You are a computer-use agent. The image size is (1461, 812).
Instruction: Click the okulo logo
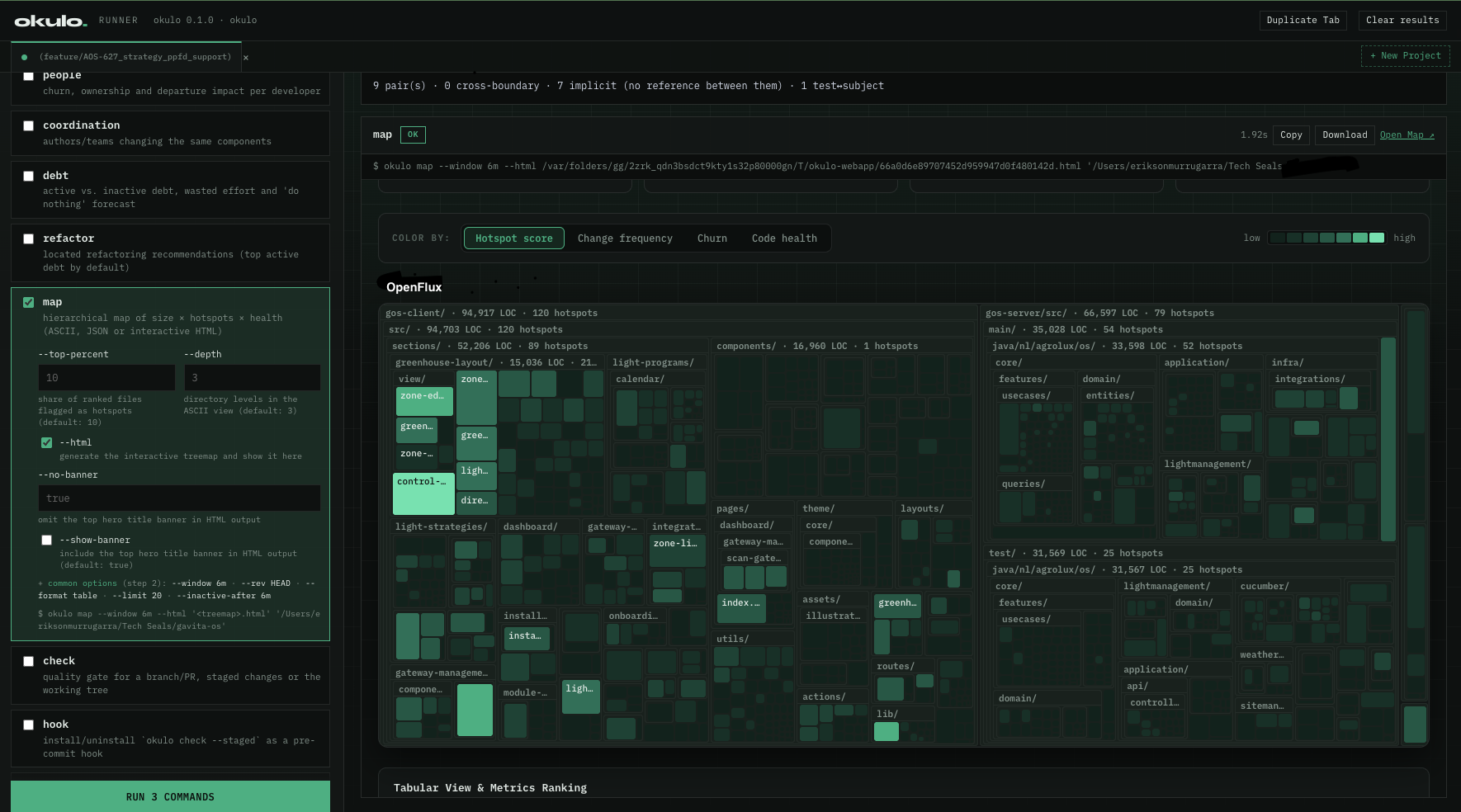[x=50, y=21]
